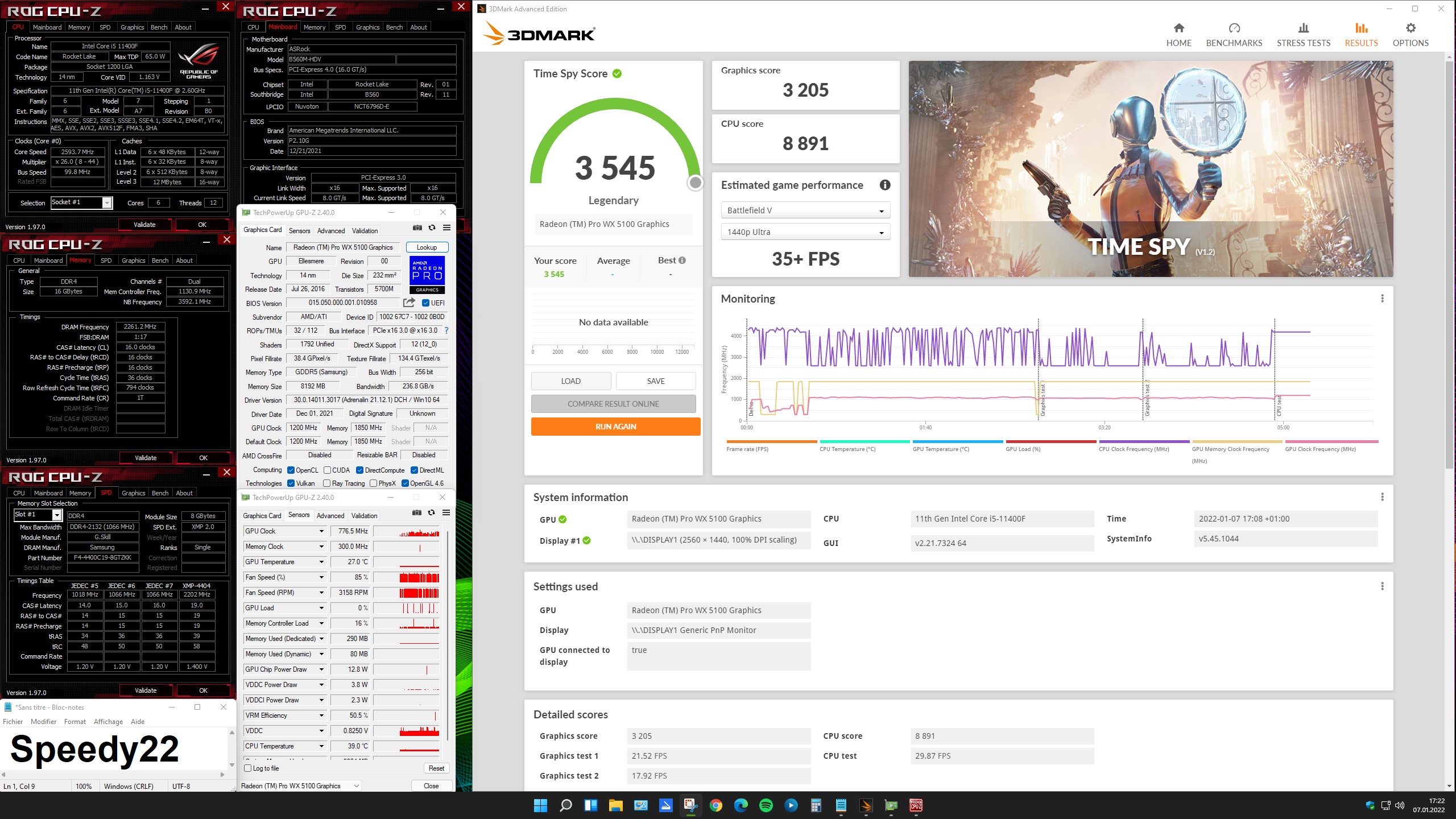Open the GPU selector dropdown at the bottom of GPU-Z
Screen dimensions: 1456x819
(x=300, y=786)
